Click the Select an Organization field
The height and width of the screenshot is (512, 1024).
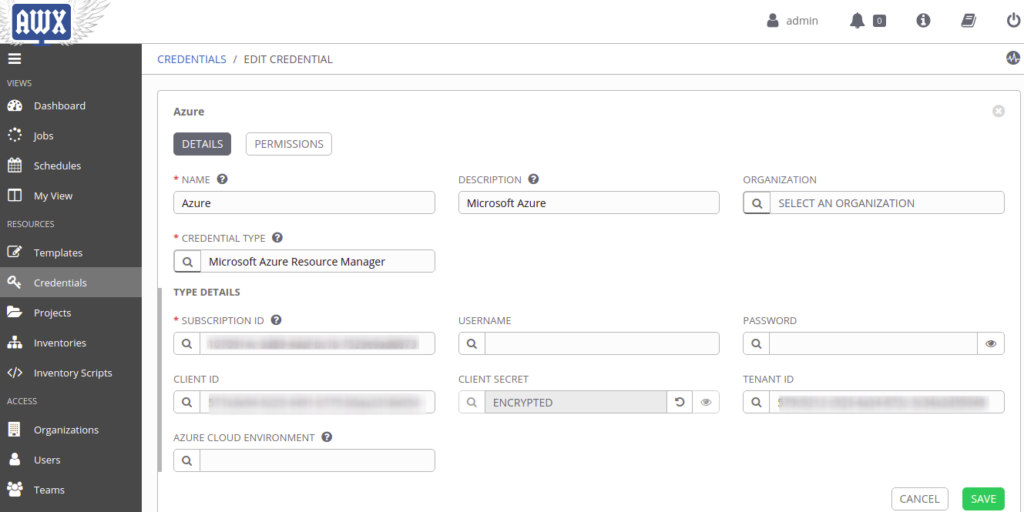pos(888,202)
